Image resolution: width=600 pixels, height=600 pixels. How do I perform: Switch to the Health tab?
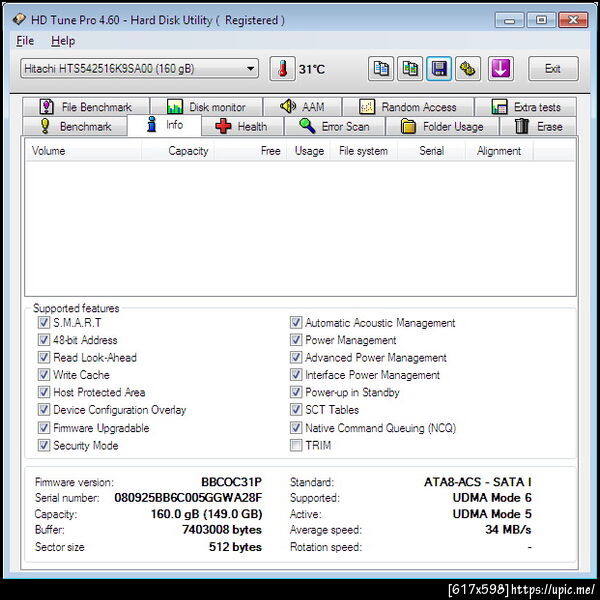click(x=242, y=126)
